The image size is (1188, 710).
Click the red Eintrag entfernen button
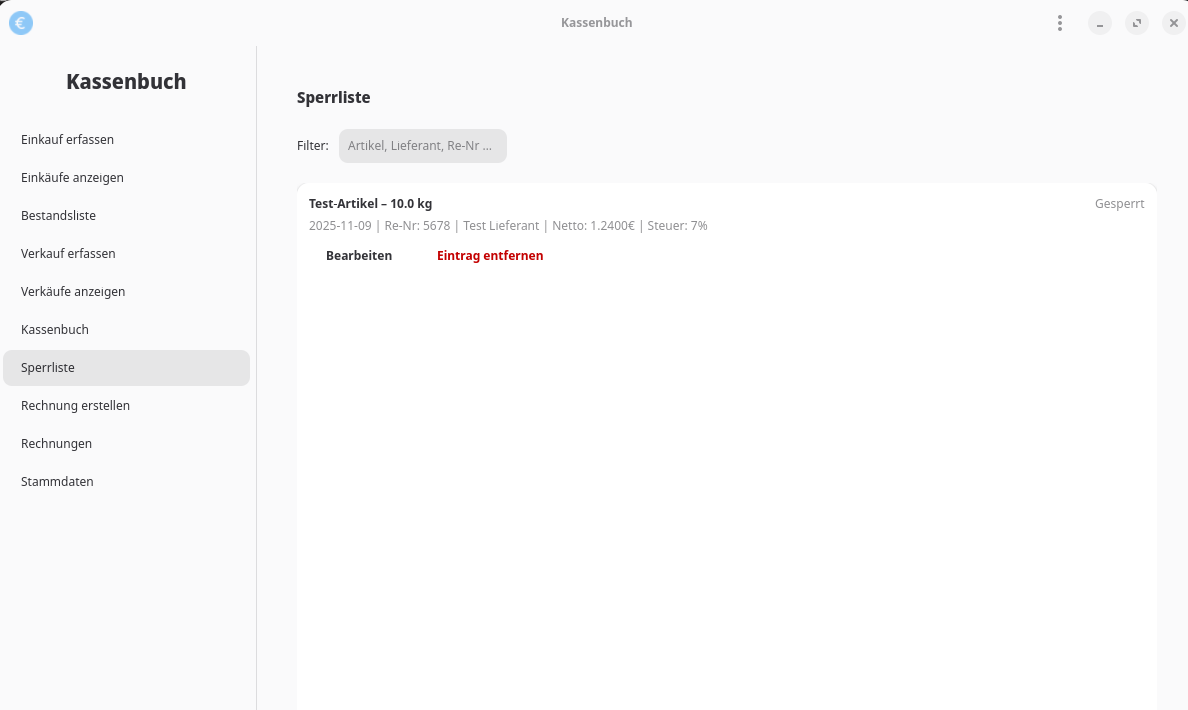point(490,256)
